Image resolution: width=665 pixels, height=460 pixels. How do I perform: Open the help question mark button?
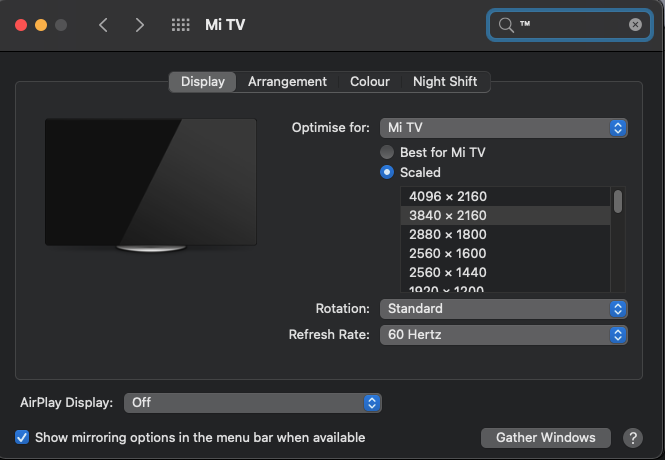633,438
